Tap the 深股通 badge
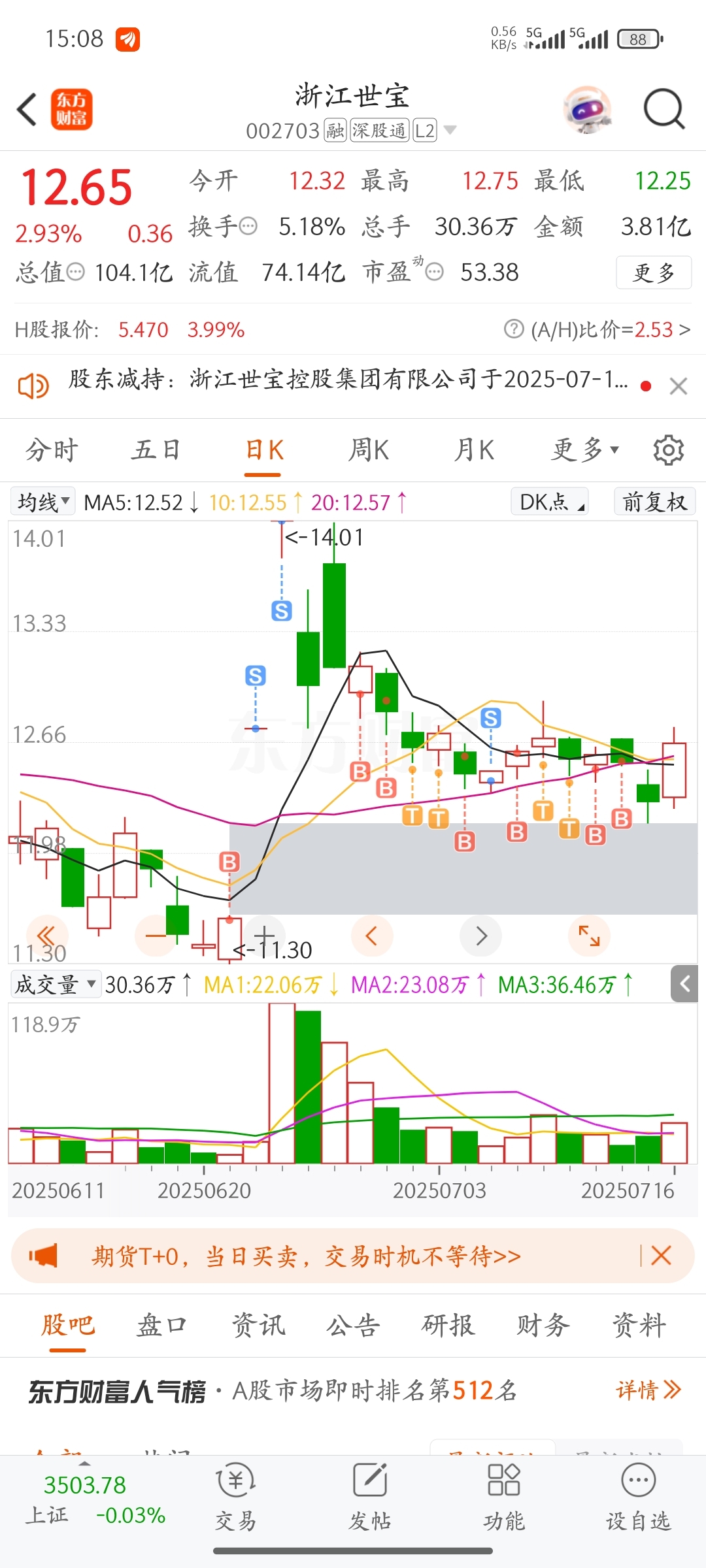Screen dimensions: 706x1568 (380, 131)
